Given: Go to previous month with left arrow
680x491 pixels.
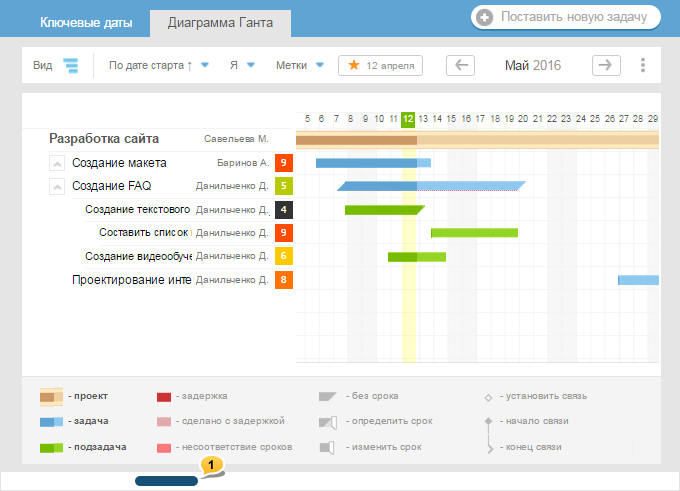Looking at the screenshot, I should (460, 66).
